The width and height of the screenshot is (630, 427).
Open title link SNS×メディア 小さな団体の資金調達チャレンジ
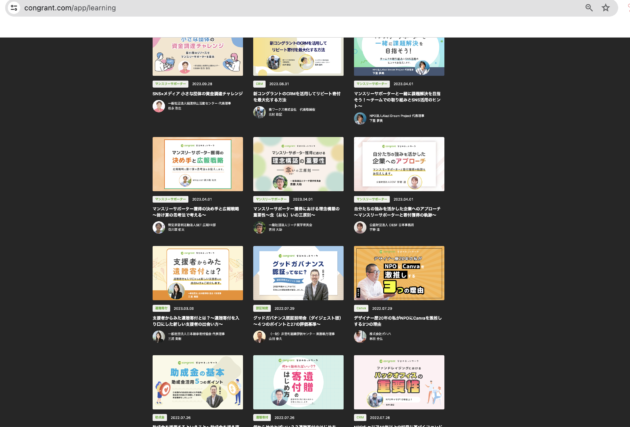(198, 94)
